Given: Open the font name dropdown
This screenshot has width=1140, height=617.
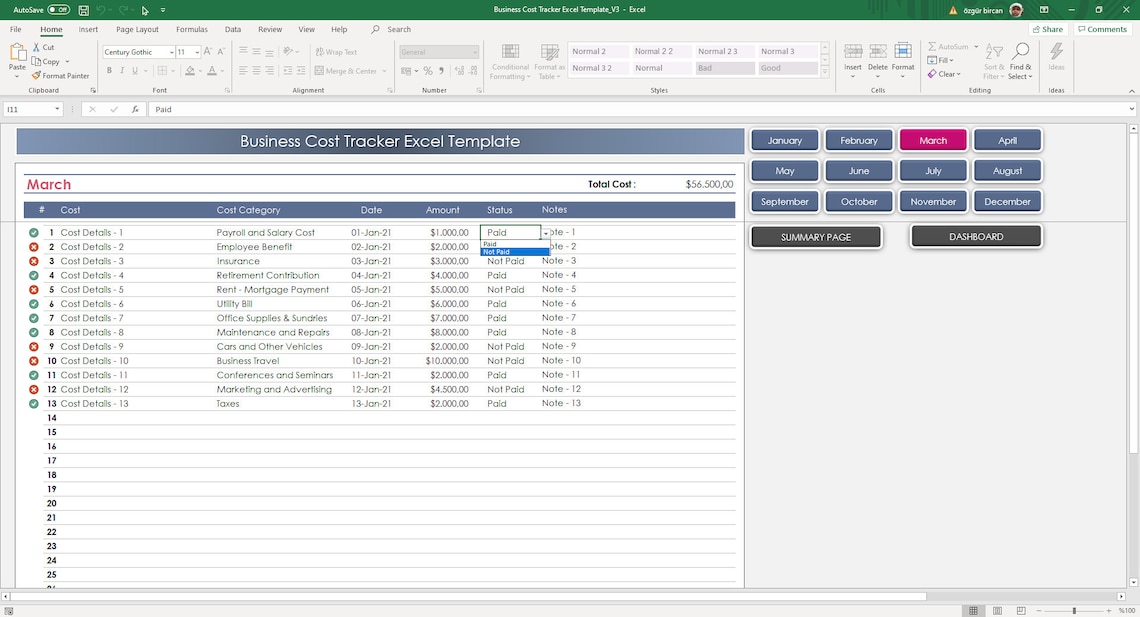Looking at the screenshot, I should coord(172,52).
